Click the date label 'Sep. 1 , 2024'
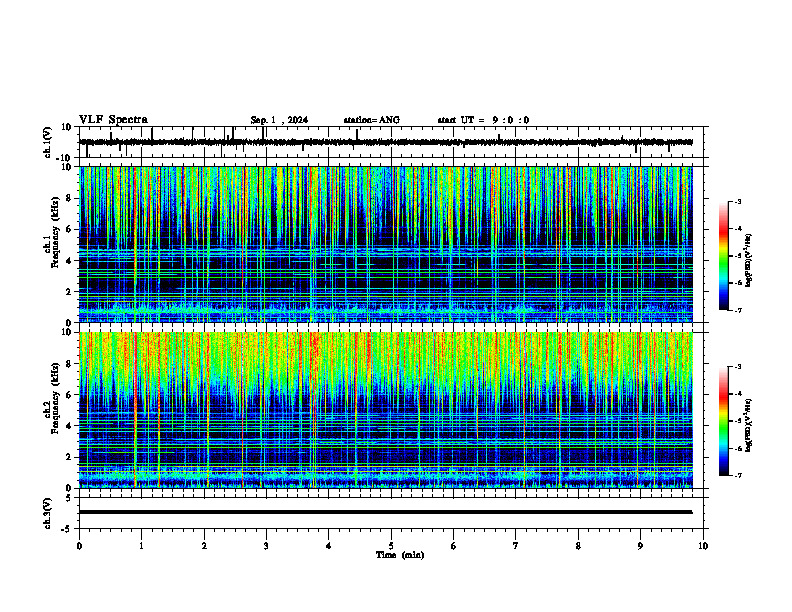 click(279, 120)
